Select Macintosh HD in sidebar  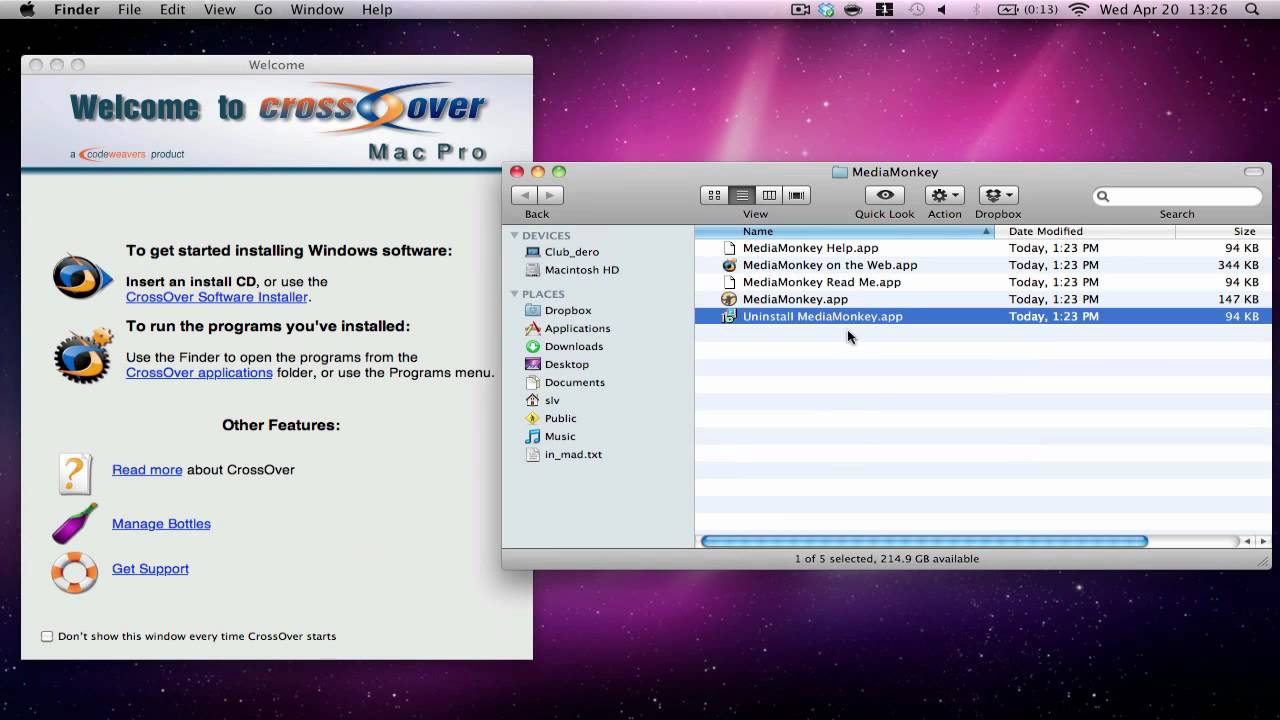[x=572, y=270]
